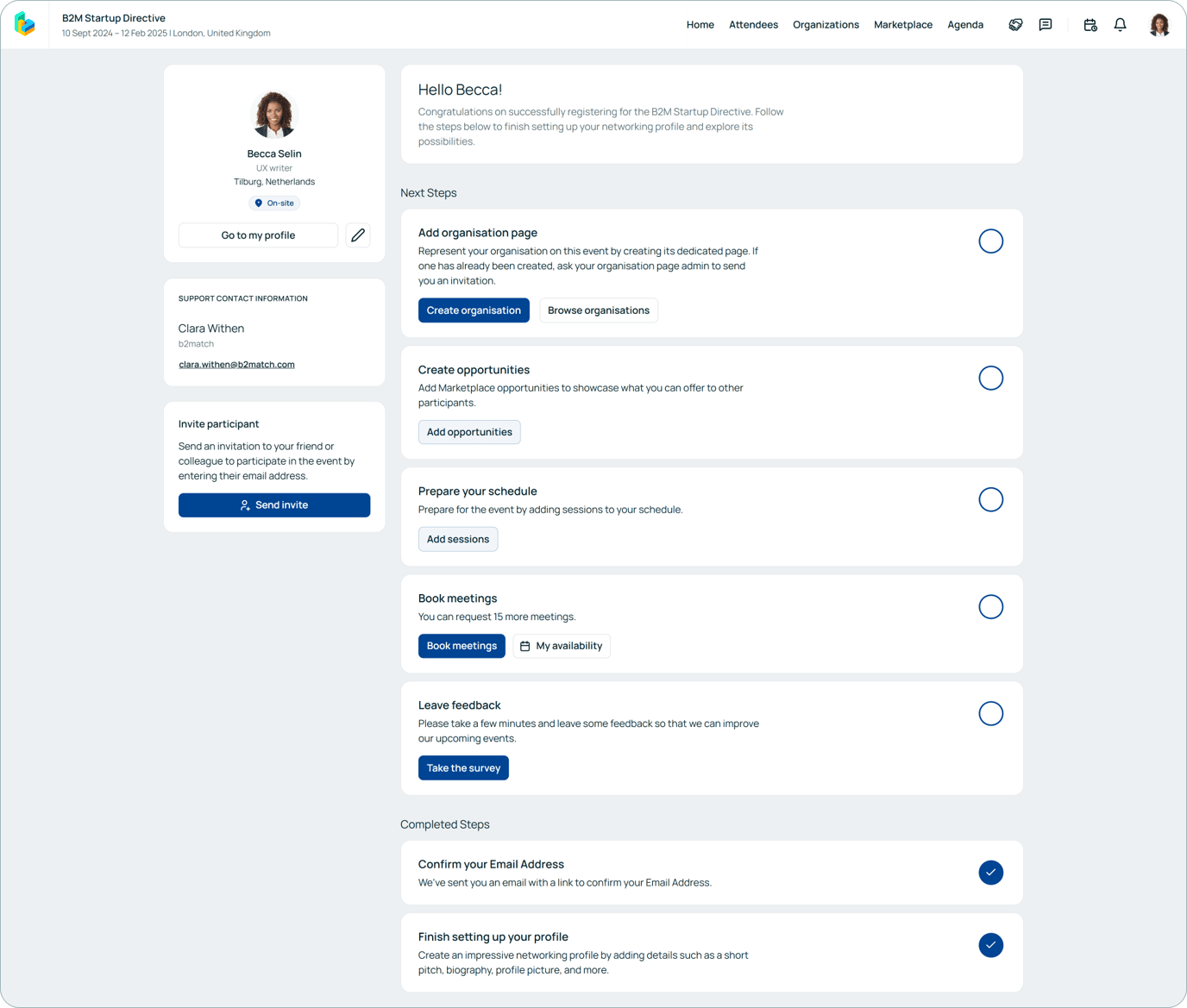The width and height of the screenshot is (1187, 1008).
Task: Open the chat messages icon in the header
Action: [x=1046, y=24]
